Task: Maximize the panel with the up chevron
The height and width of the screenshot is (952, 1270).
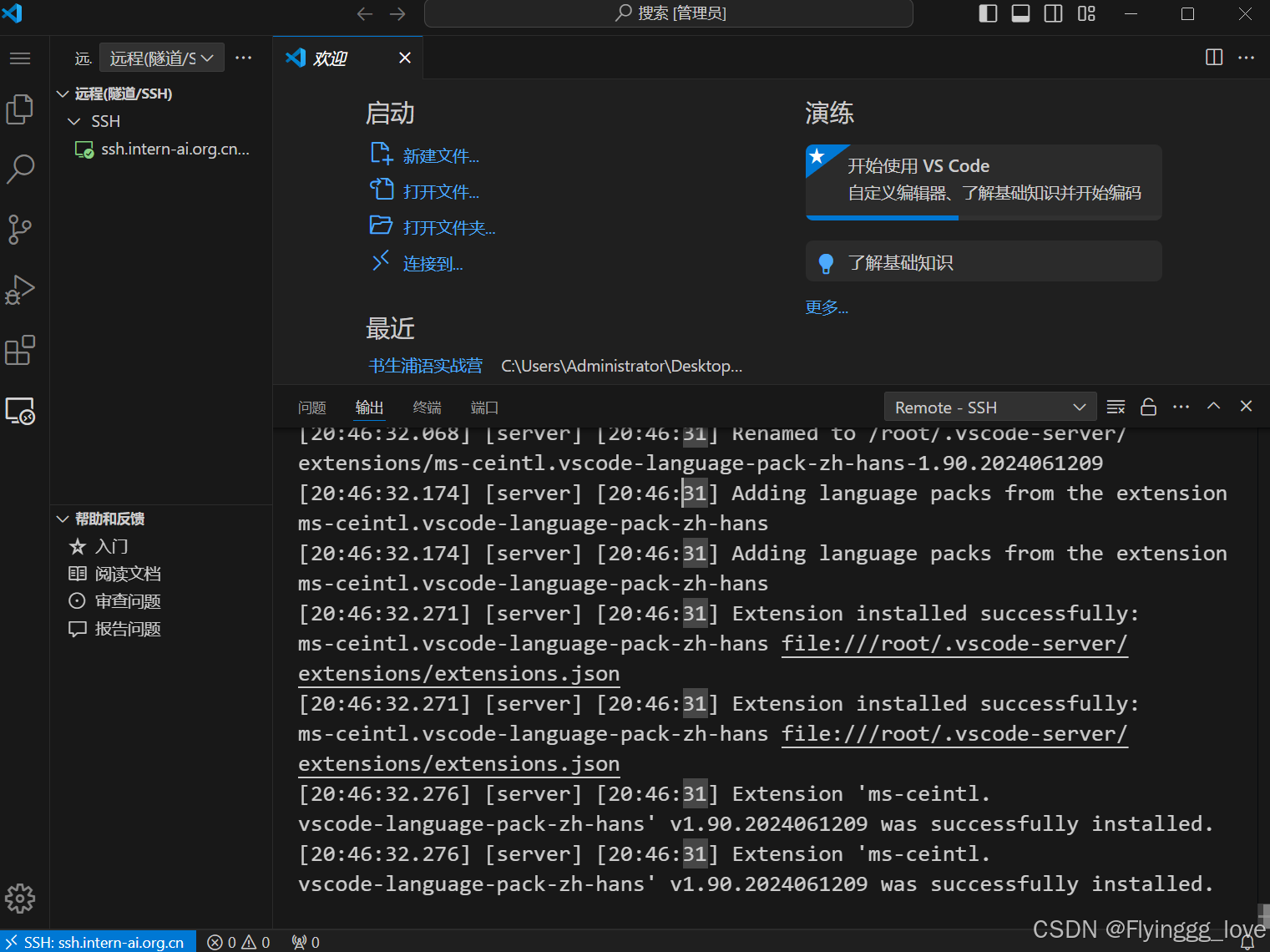Action: (1214, 407)
